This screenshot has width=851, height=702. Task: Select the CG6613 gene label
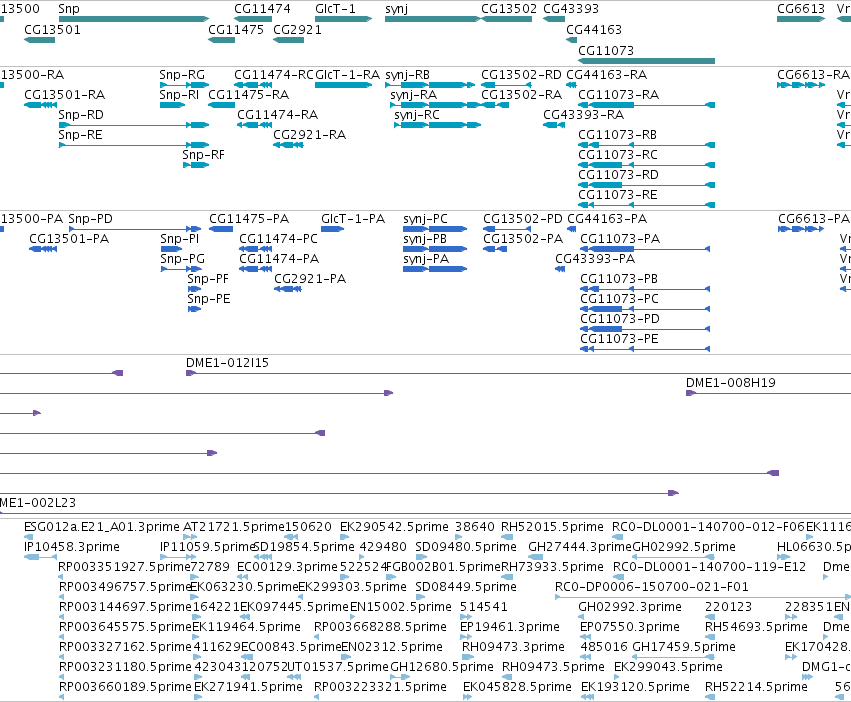click(801, 9)
